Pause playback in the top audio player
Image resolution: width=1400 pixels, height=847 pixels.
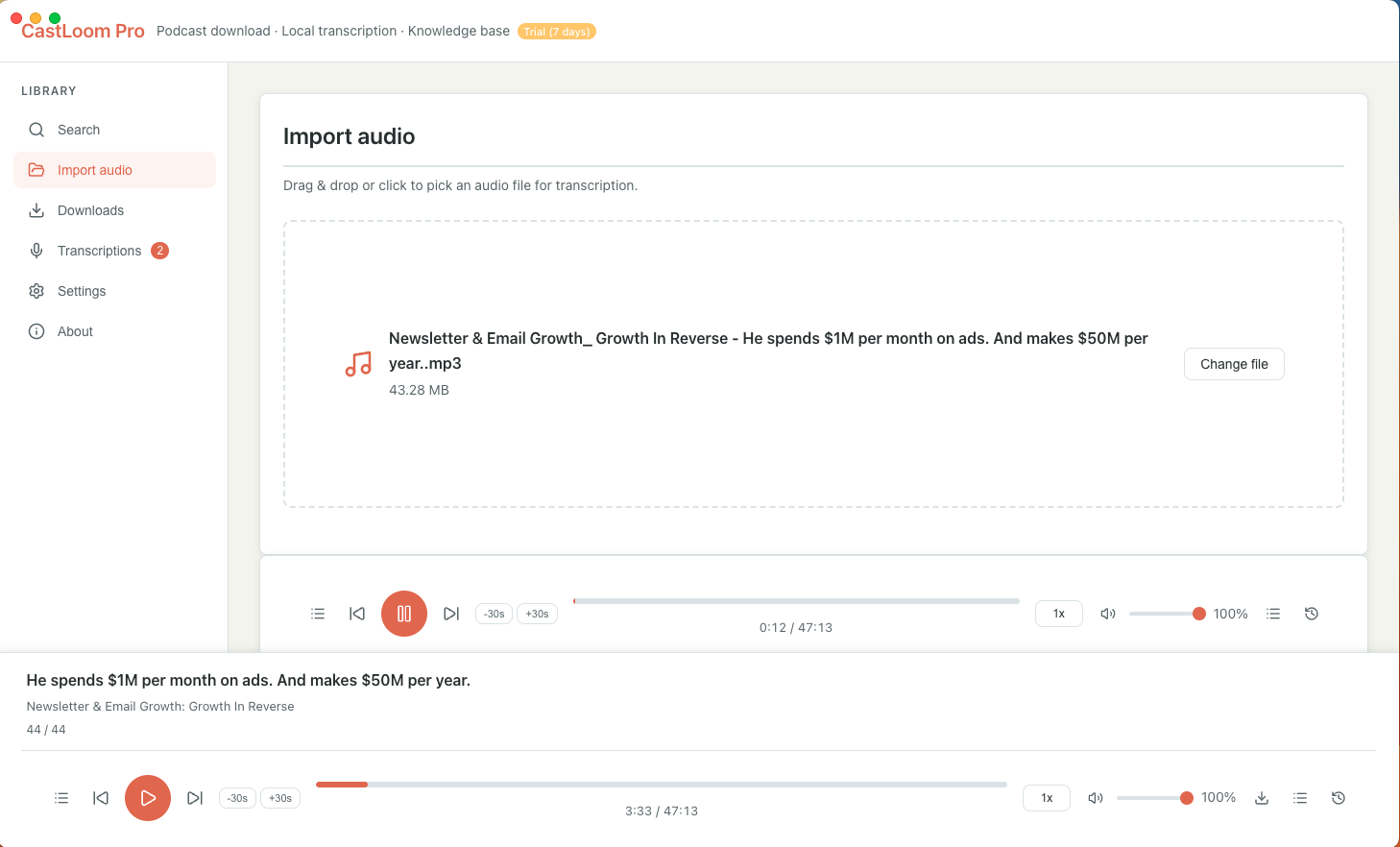coord(404,613)
